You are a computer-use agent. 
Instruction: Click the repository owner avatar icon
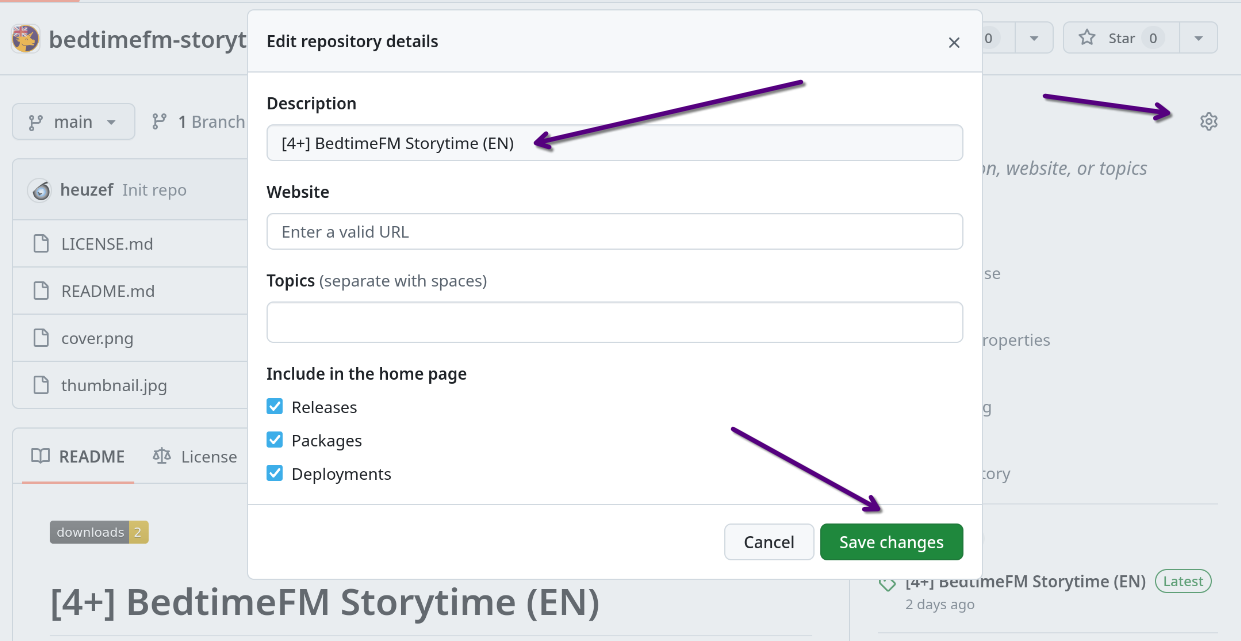coord(24,39)
